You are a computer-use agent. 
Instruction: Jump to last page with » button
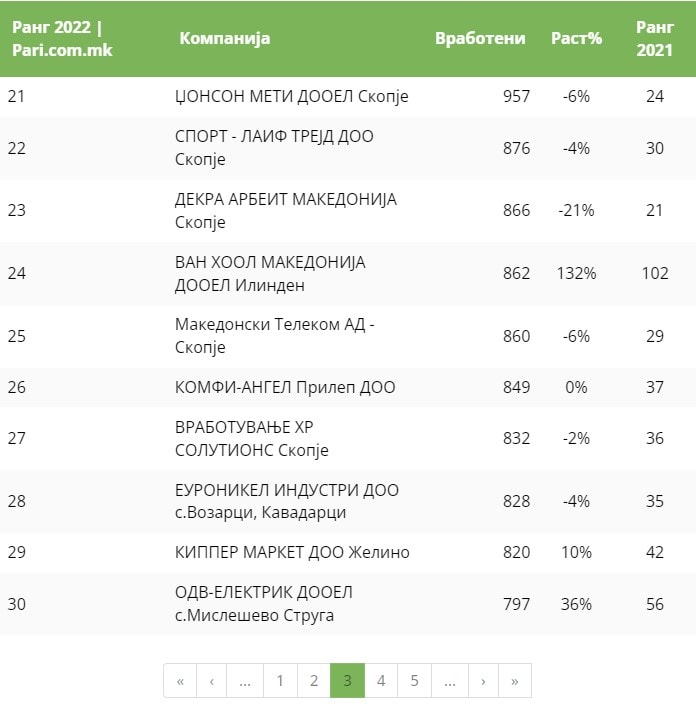(x=515, y=681)
